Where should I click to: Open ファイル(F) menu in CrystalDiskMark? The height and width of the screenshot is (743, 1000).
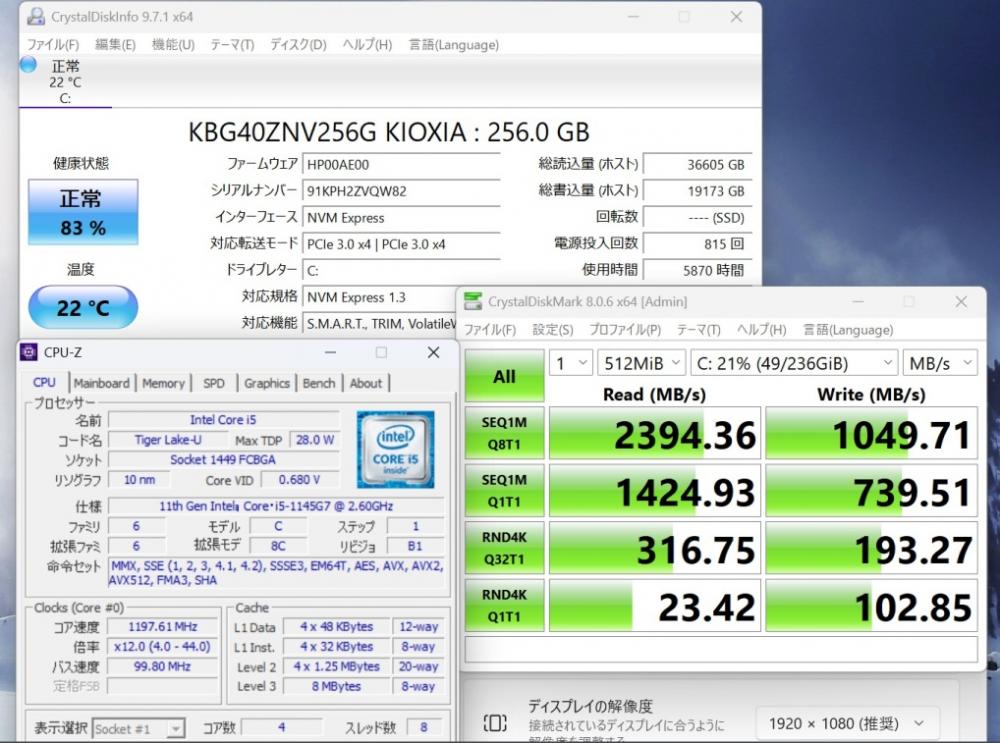490,330
